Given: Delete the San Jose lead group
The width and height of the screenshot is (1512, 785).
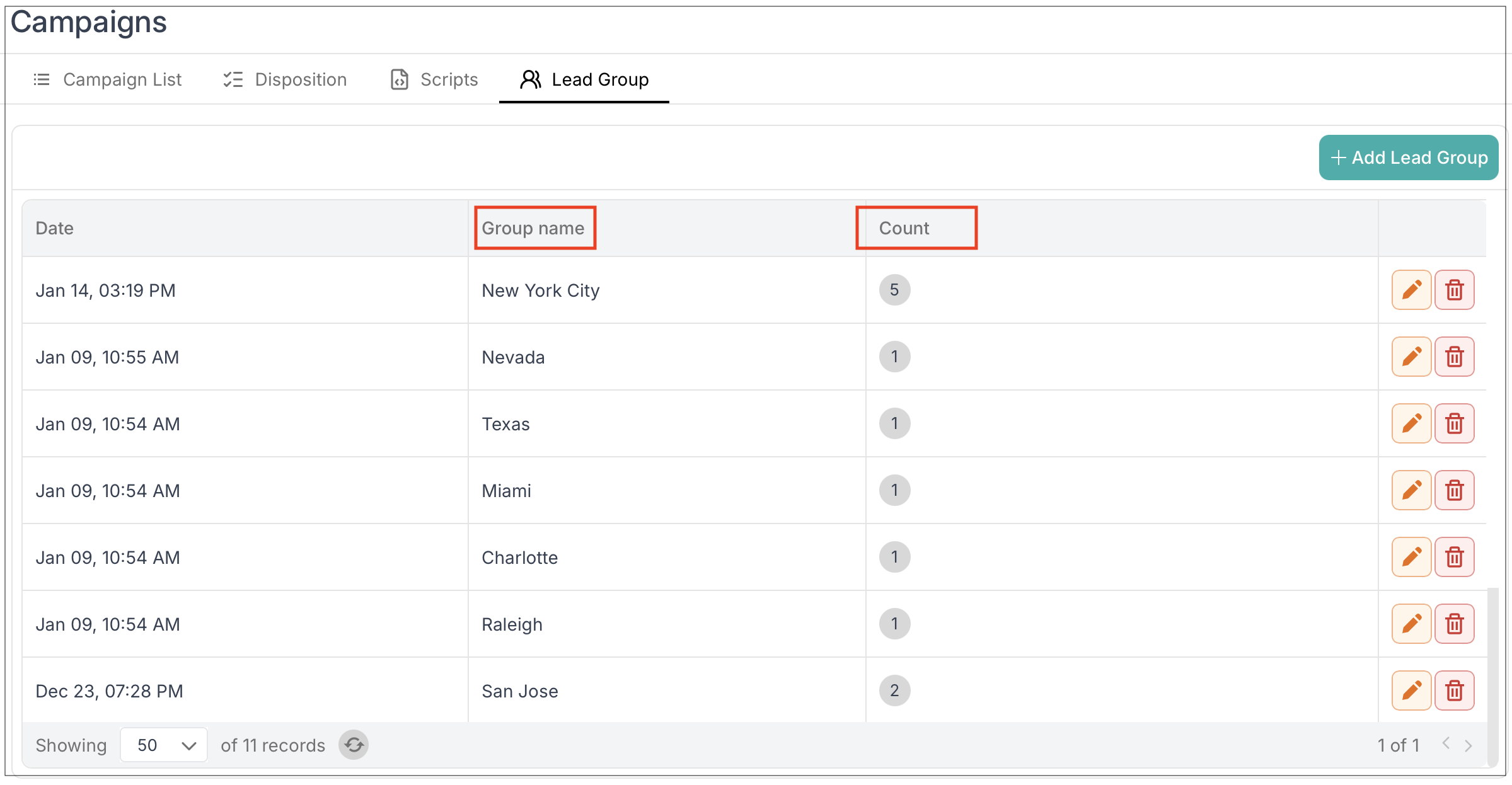Looking at the screenshot, I should click(x=1454, y=690).
